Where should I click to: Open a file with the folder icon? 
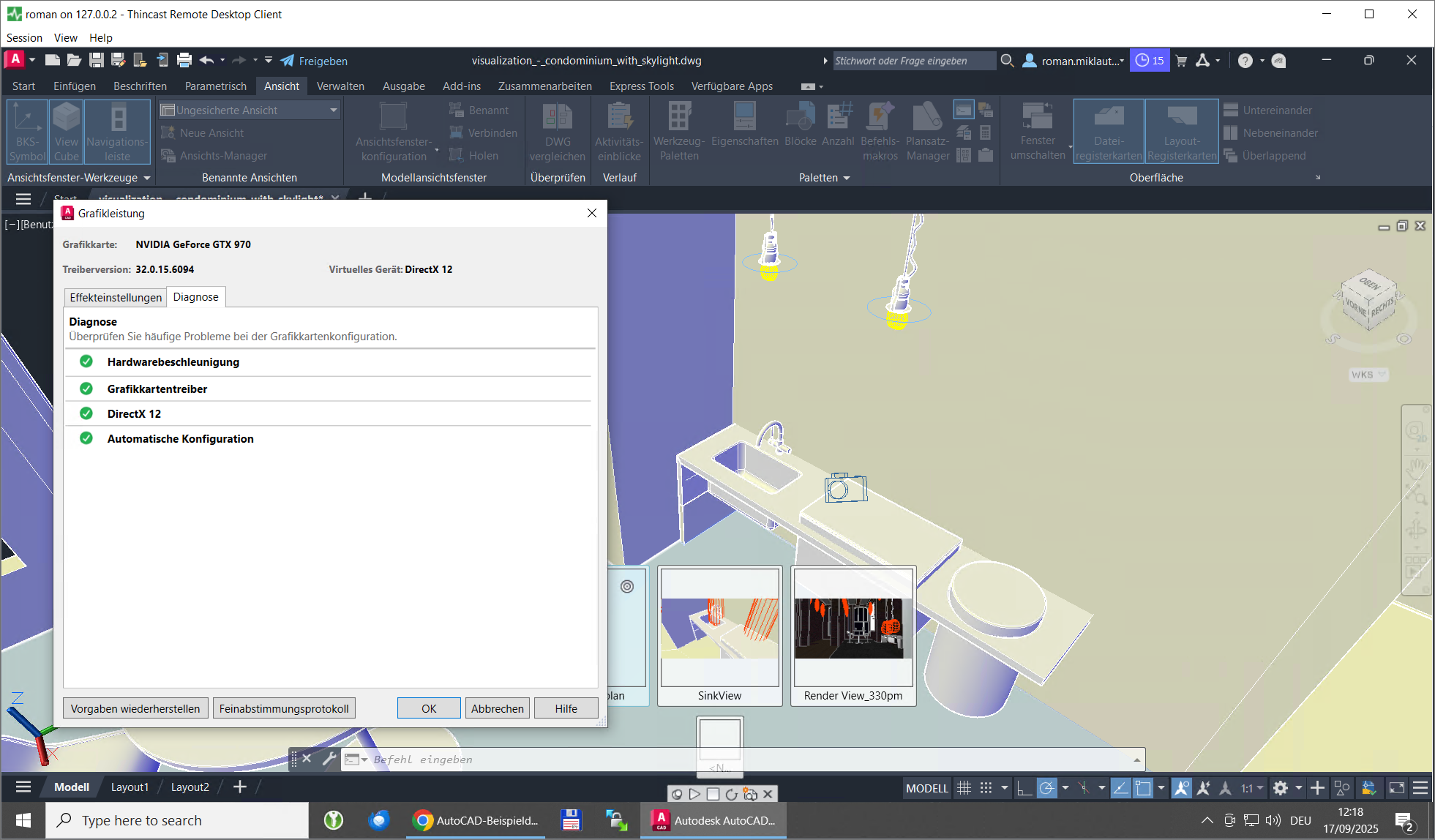pyautogui.click(x=74, y=61)
